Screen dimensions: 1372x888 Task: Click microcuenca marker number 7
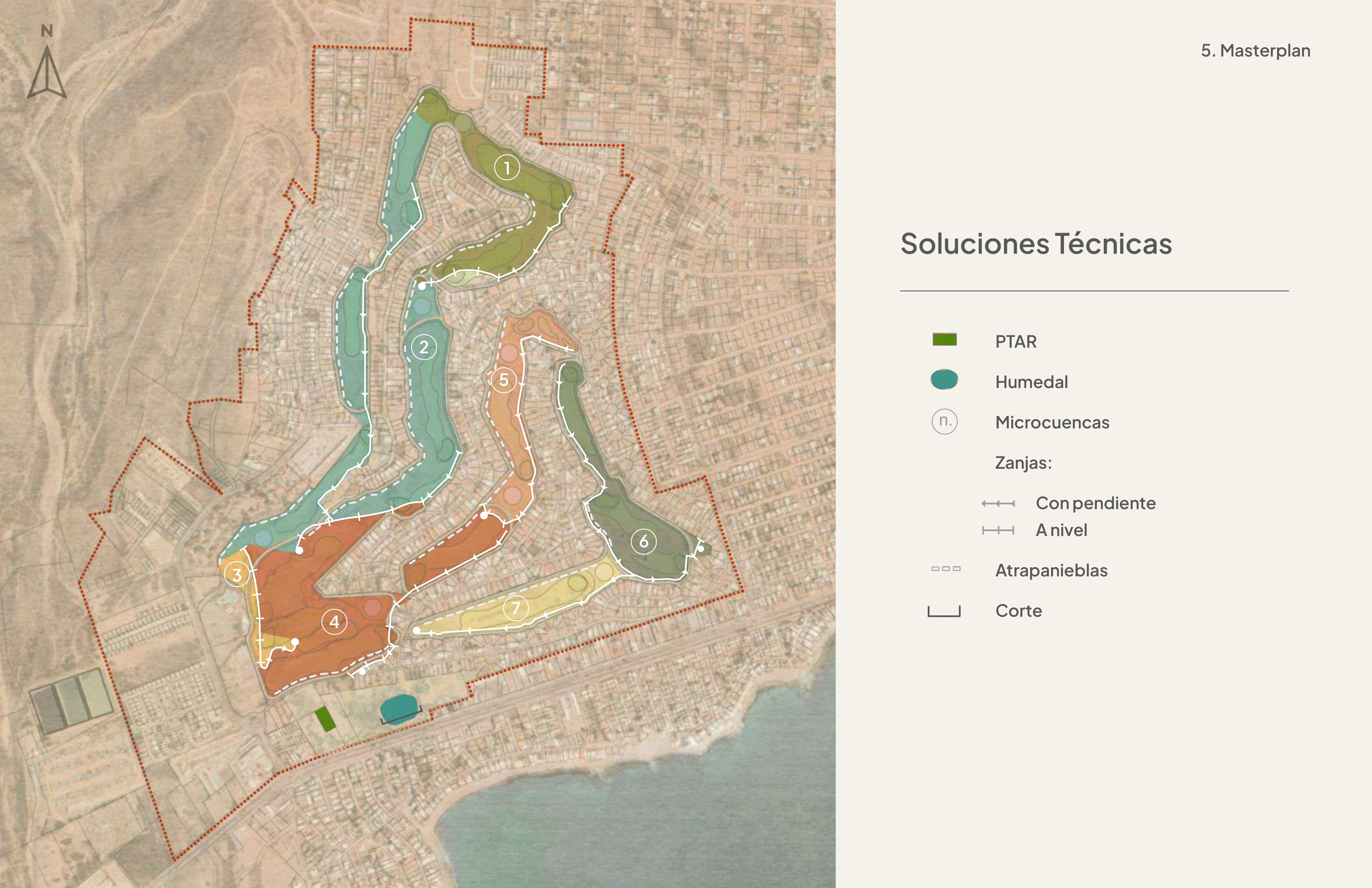[515, 608]
